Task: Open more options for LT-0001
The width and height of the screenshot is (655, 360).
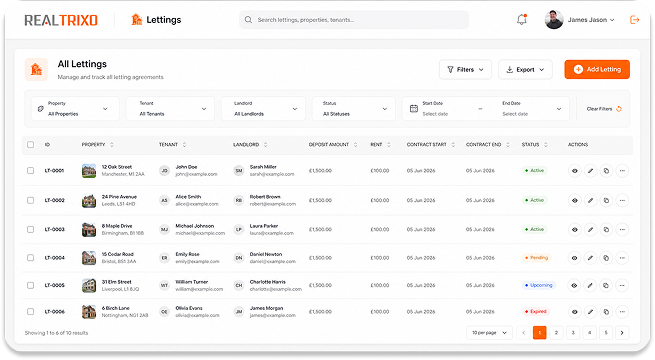Action: (x=622, y=170)
